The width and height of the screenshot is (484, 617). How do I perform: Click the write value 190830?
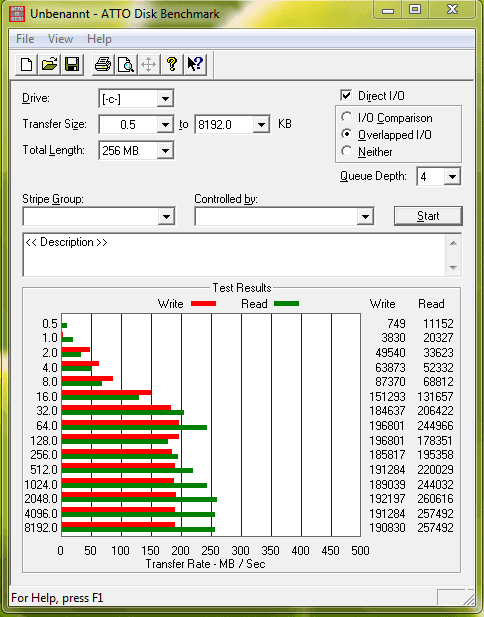point(387,528)
